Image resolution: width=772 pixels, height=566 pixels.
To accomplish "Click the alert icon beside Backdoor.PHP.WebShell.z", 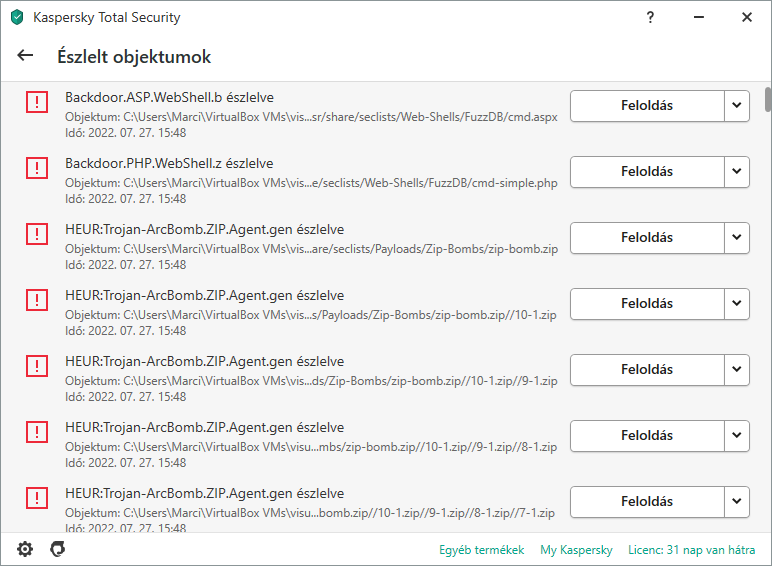I will (37, 168).
